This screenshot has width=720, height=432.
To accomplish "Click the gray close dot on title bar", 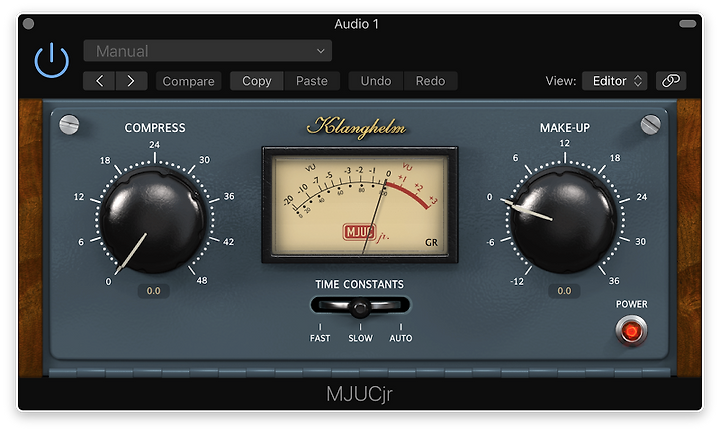I will 28,24.
